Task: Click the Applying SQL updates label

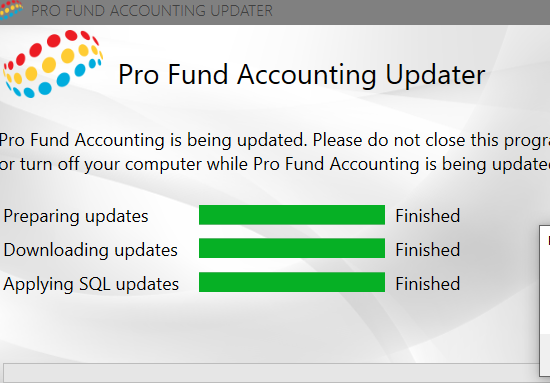Action: pyautogui.click(x=91, y=284)
